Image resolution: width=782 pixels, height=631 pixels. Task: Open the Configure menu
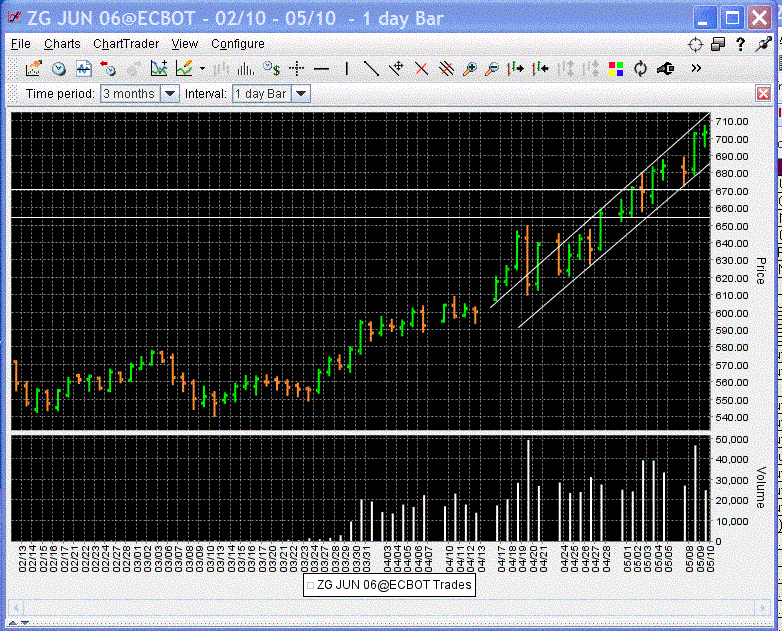click(238, 44)
